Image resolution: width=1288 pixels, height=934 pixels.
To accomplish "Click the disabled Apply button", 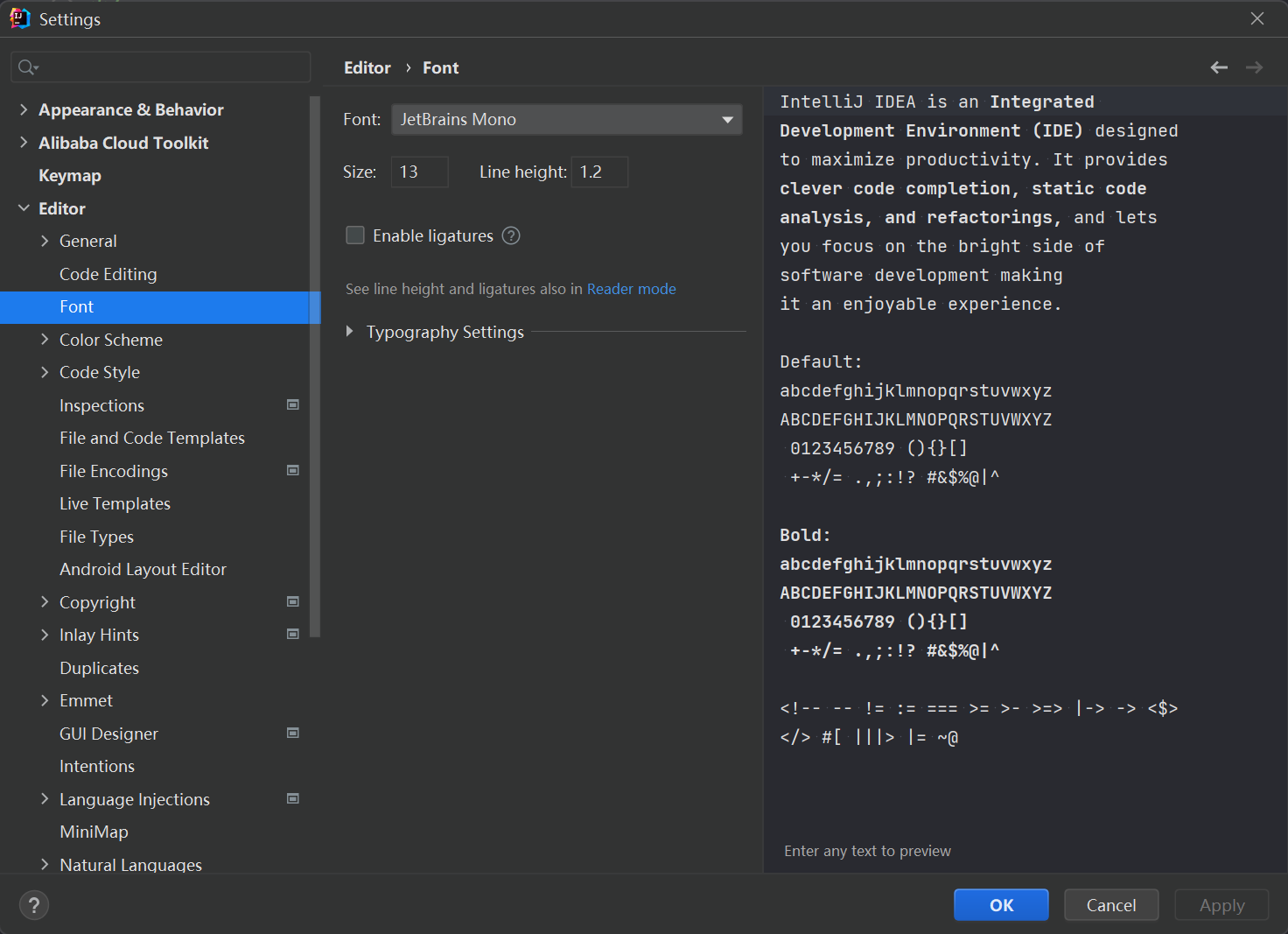I will pyautogui.click(x=1221, y=905).
